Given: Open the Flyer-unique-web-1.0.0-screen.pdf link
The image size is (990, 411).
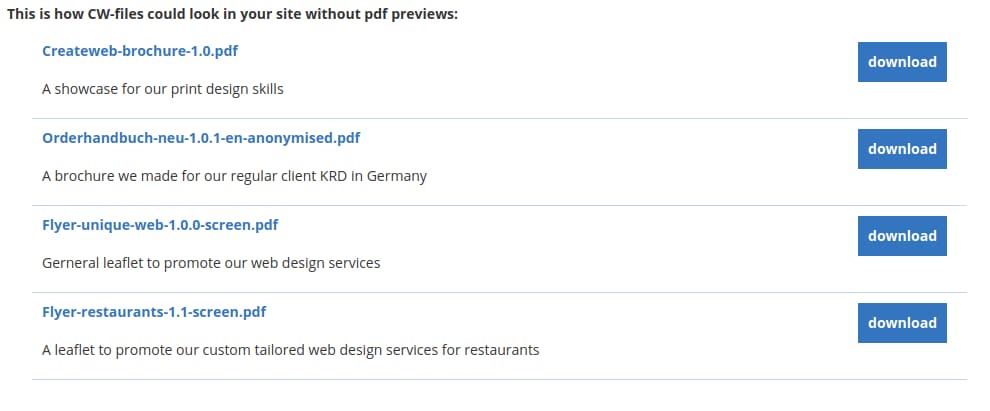Looking at the screenshot, I should pyautogui.click(x=160, y=225).
